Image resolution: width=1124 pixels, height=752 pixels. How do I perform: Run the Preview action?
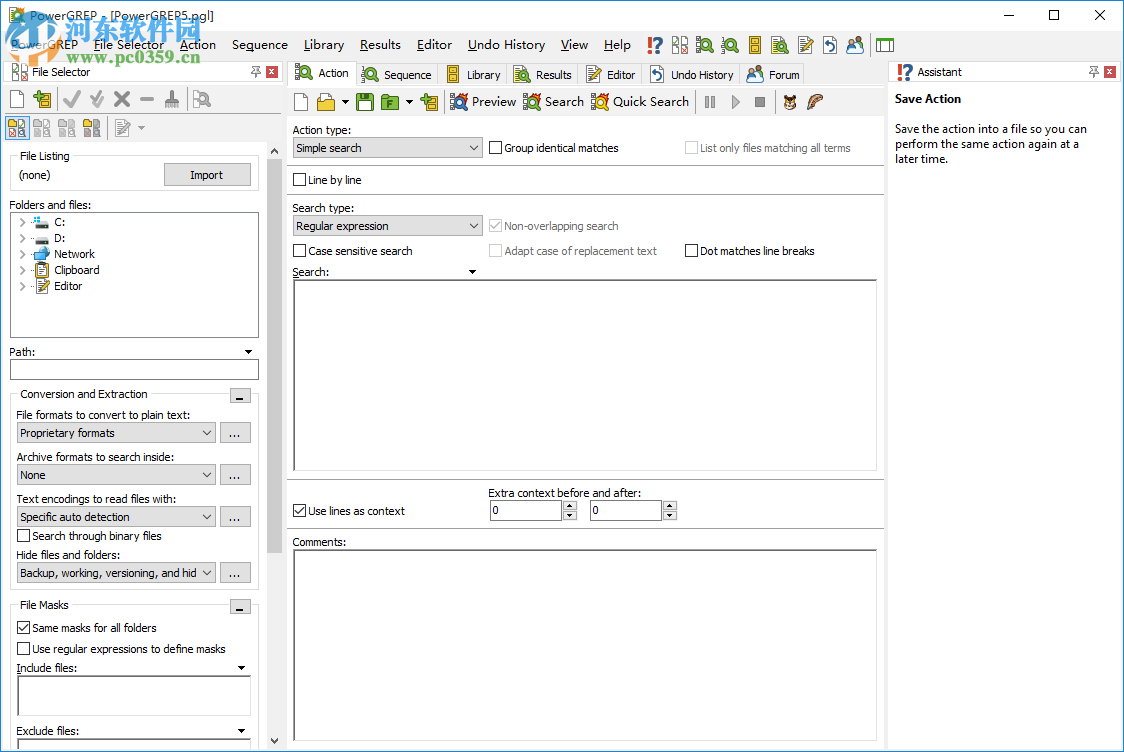484,101
